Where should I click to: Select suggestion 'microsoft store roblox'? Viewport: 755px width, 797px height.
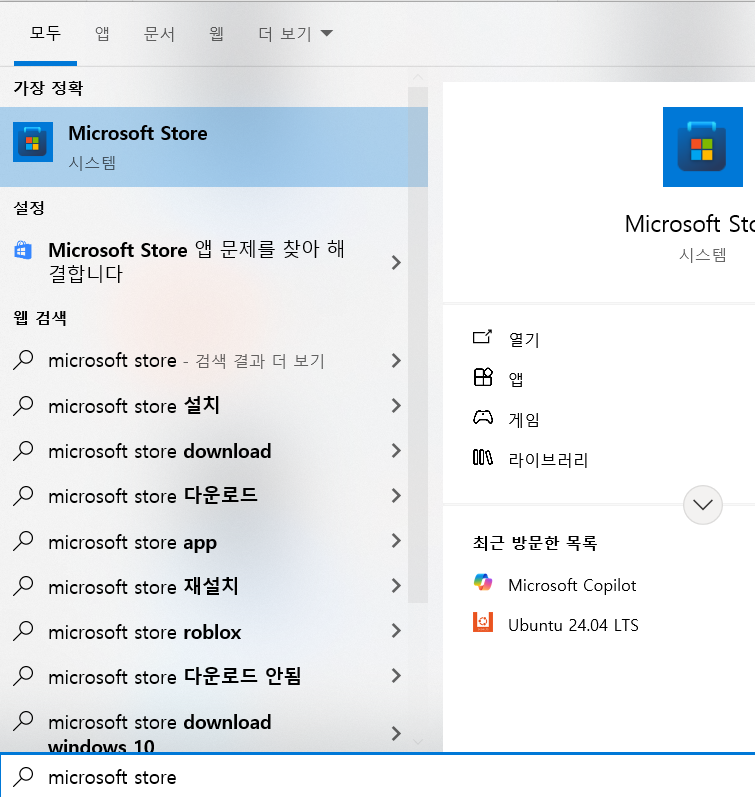pyautogui.click(x=204, y=631)
